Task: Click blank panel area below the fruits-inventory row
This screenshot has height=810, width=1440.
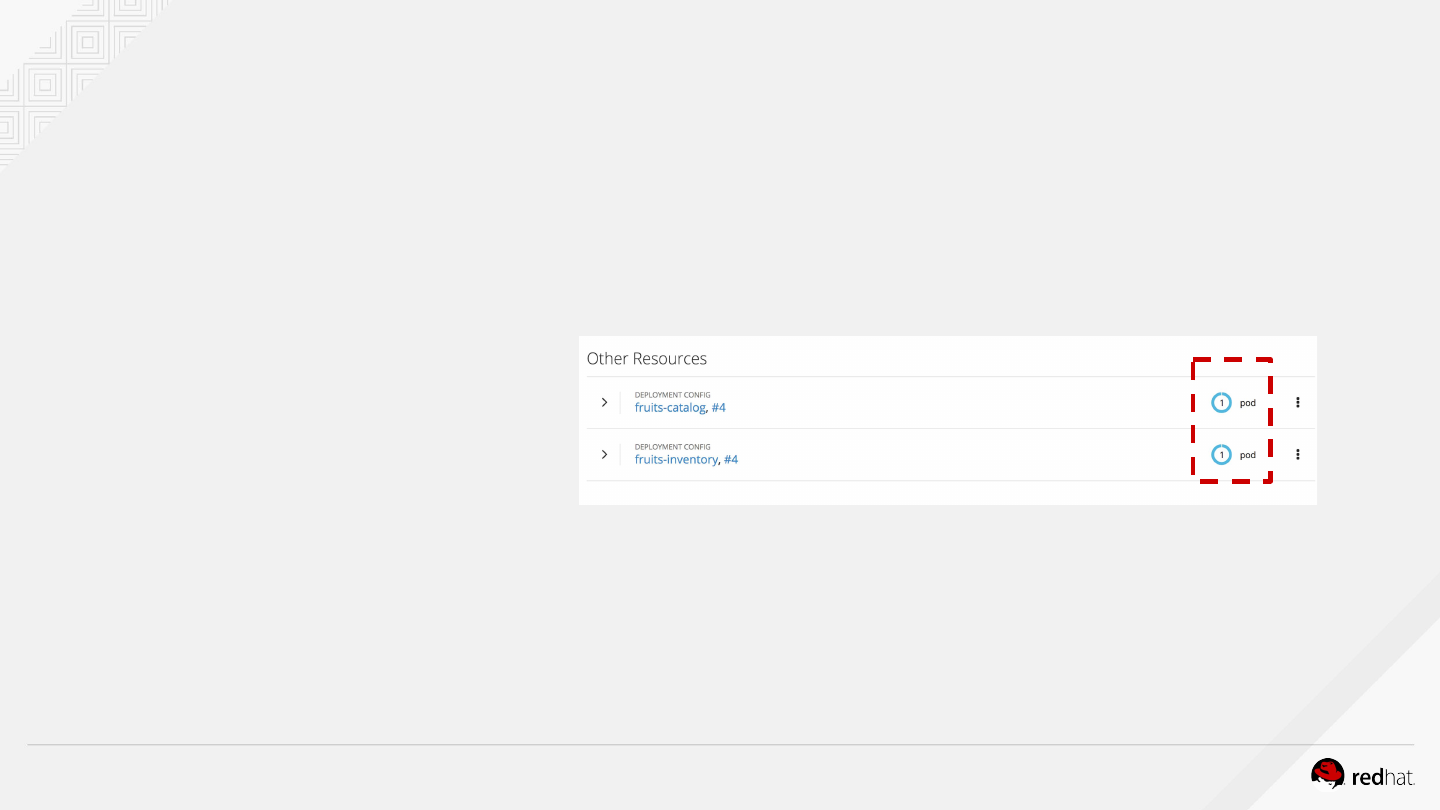Action: [900, 492]
